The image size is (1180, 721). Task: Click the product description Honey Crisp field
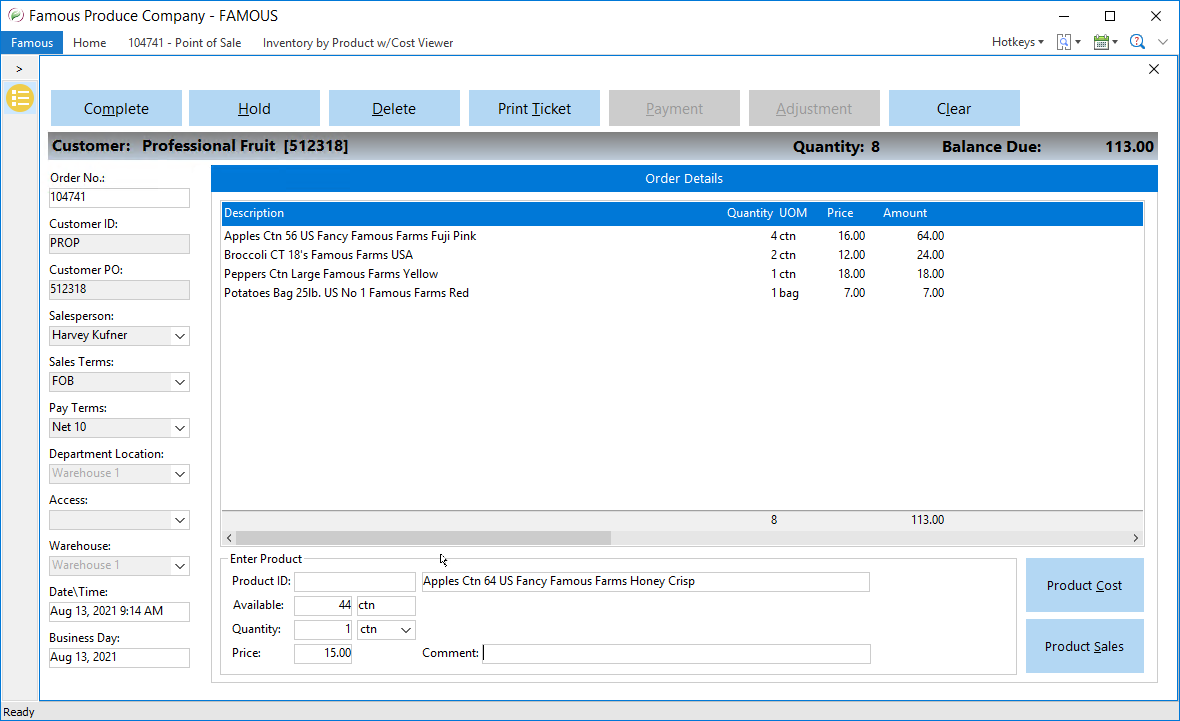coord(645,582)
